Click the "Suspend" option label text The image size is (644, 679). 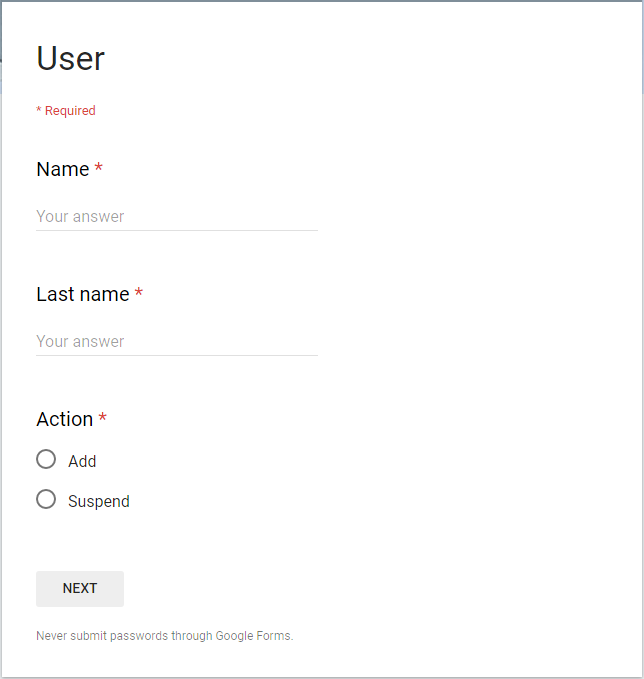tap(99, 501)
